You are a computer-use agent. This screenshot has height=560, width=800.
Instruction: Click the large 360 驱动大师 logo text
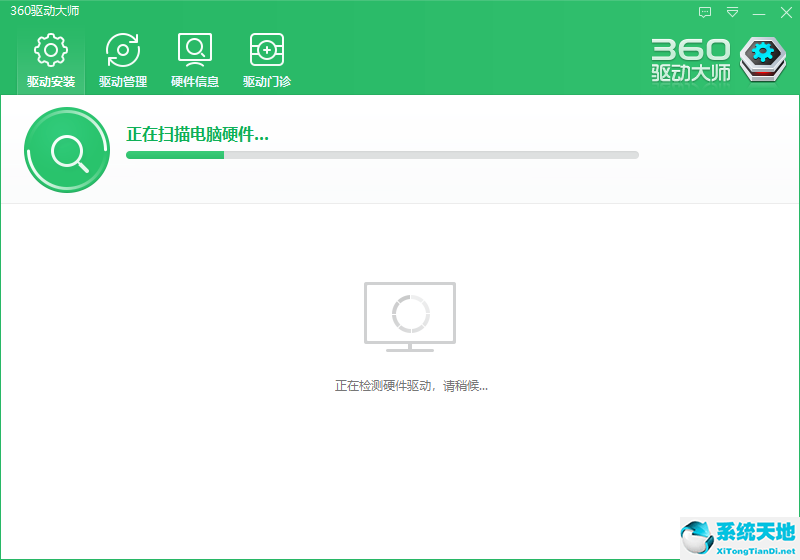point(692,60)
